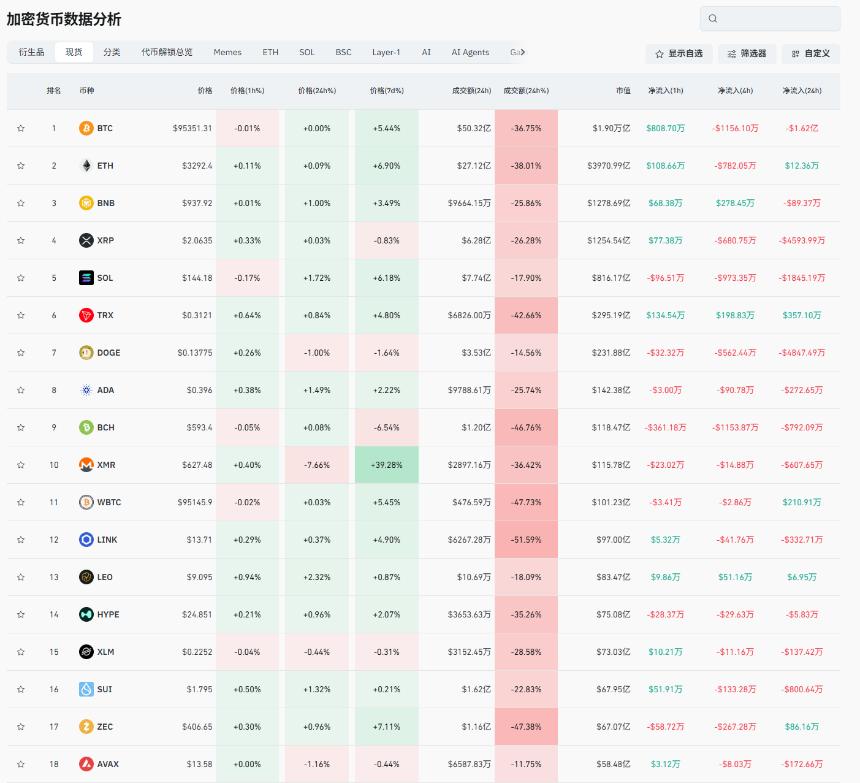Click the -51.59% volume cell for LINK

526,540
